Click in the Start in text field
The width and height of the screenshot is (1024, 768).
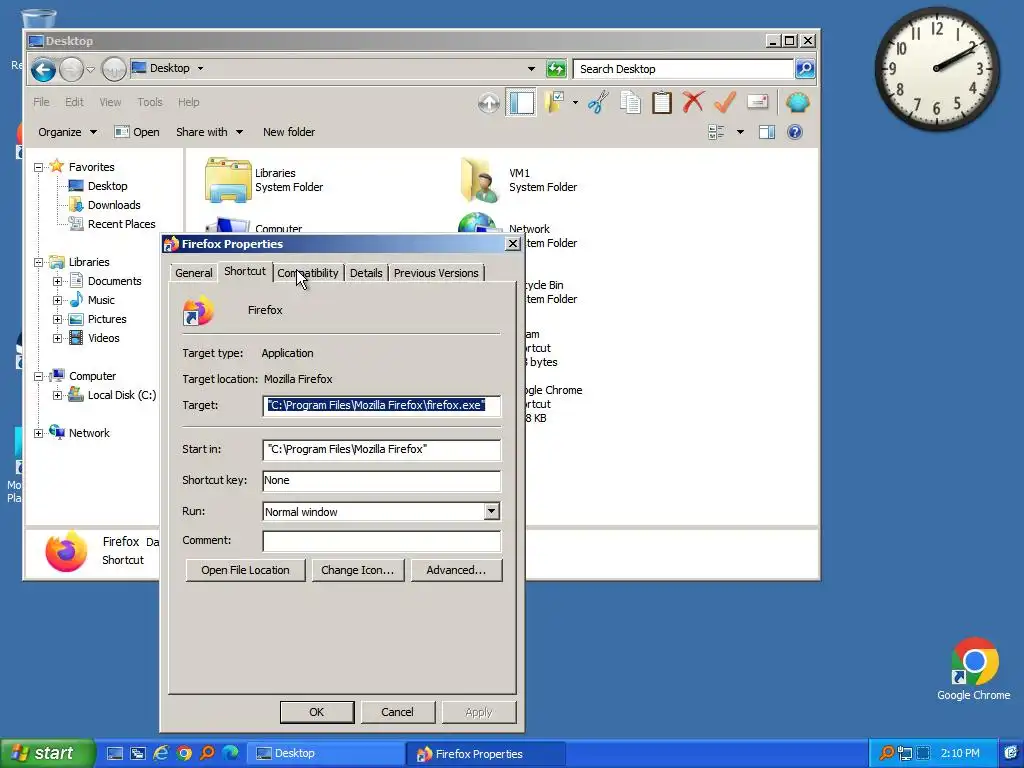pos(381,449)
